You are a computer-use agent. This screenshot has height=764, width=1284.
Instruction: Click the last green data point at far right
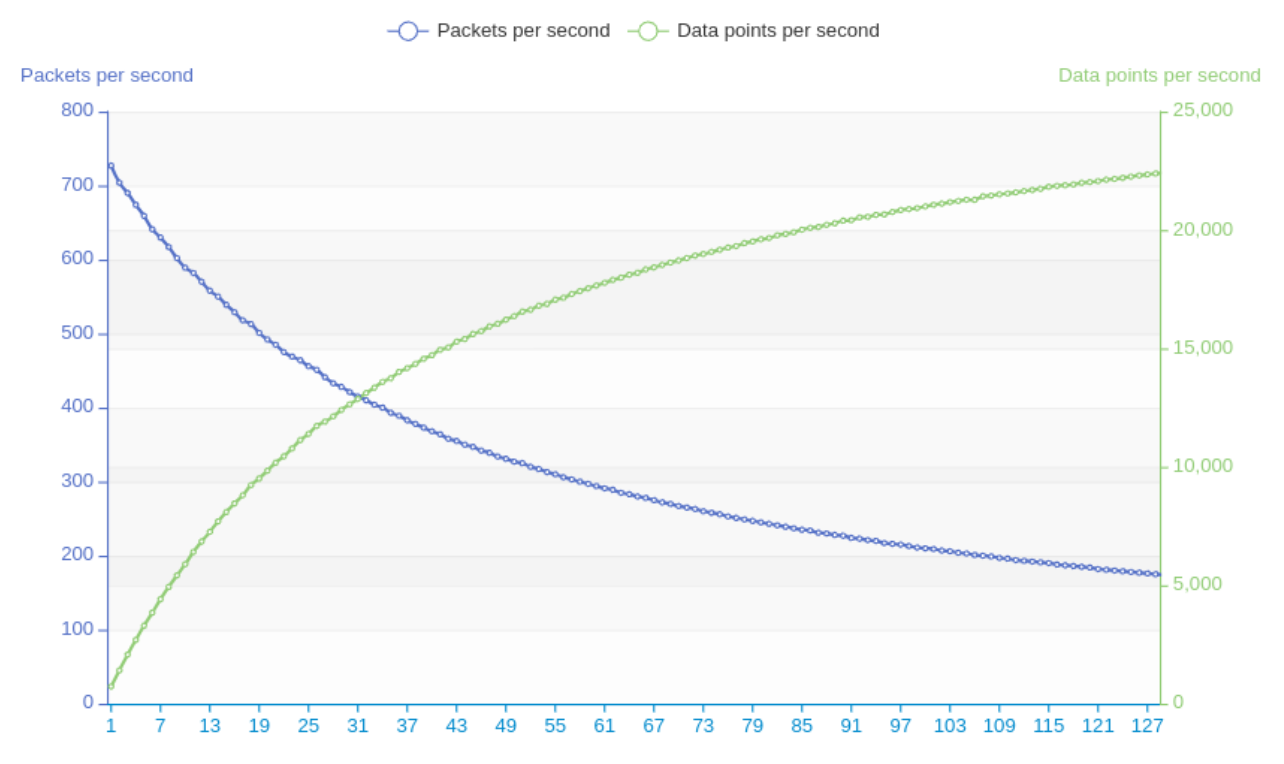(x=1157, y=173)
